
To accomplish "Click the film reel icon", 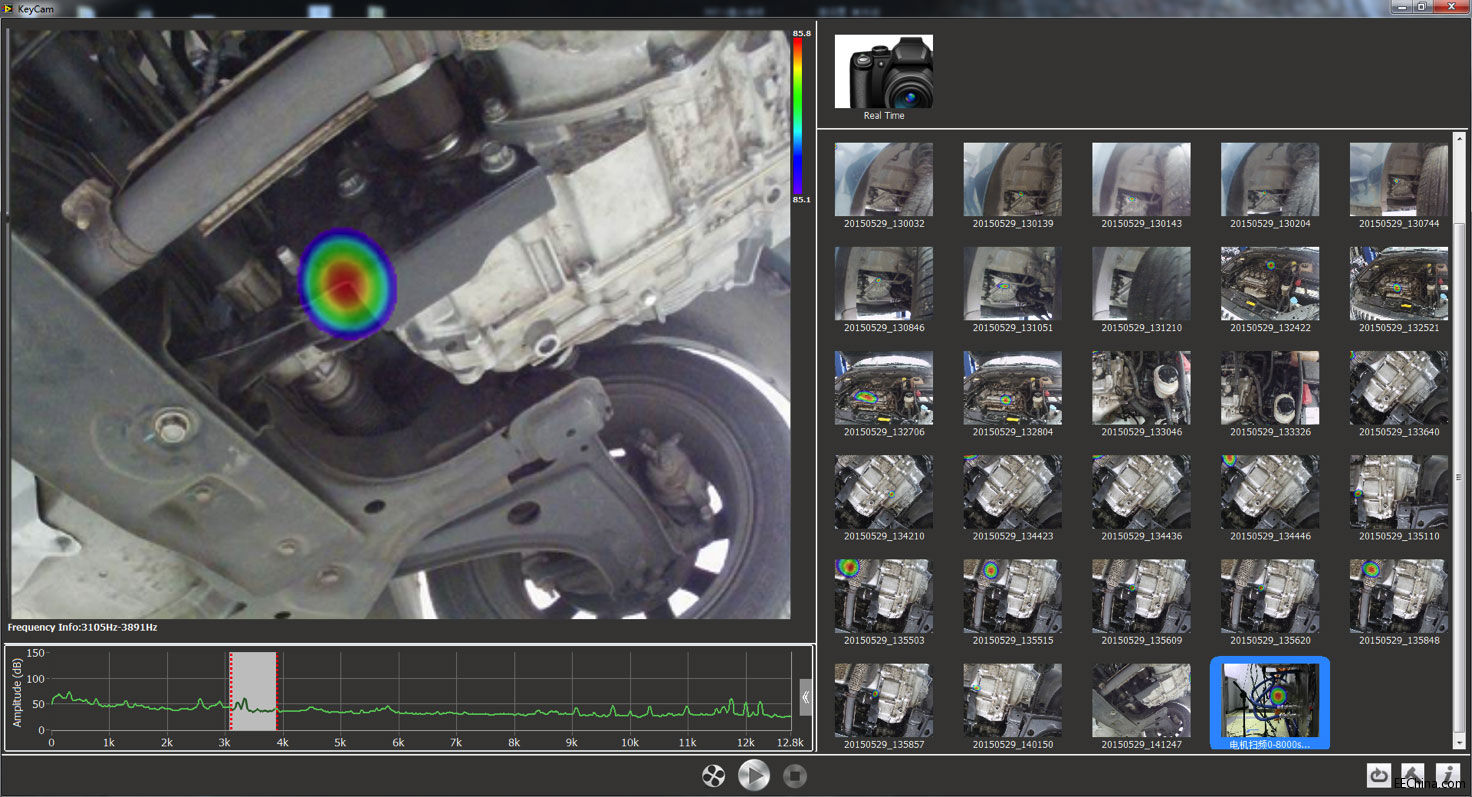I will pyautogui.click(x=713, y=776).
